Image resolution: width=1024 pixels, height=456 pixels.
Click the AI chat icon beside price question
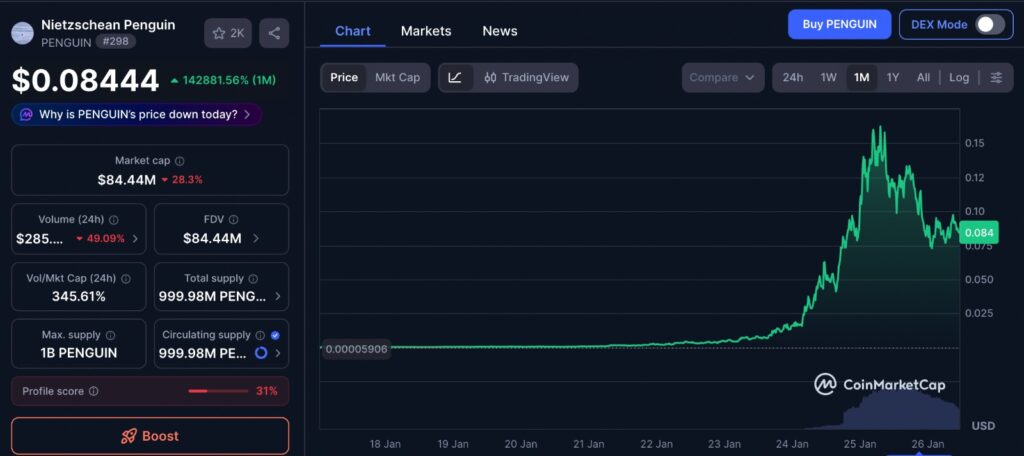coord(26,115)
